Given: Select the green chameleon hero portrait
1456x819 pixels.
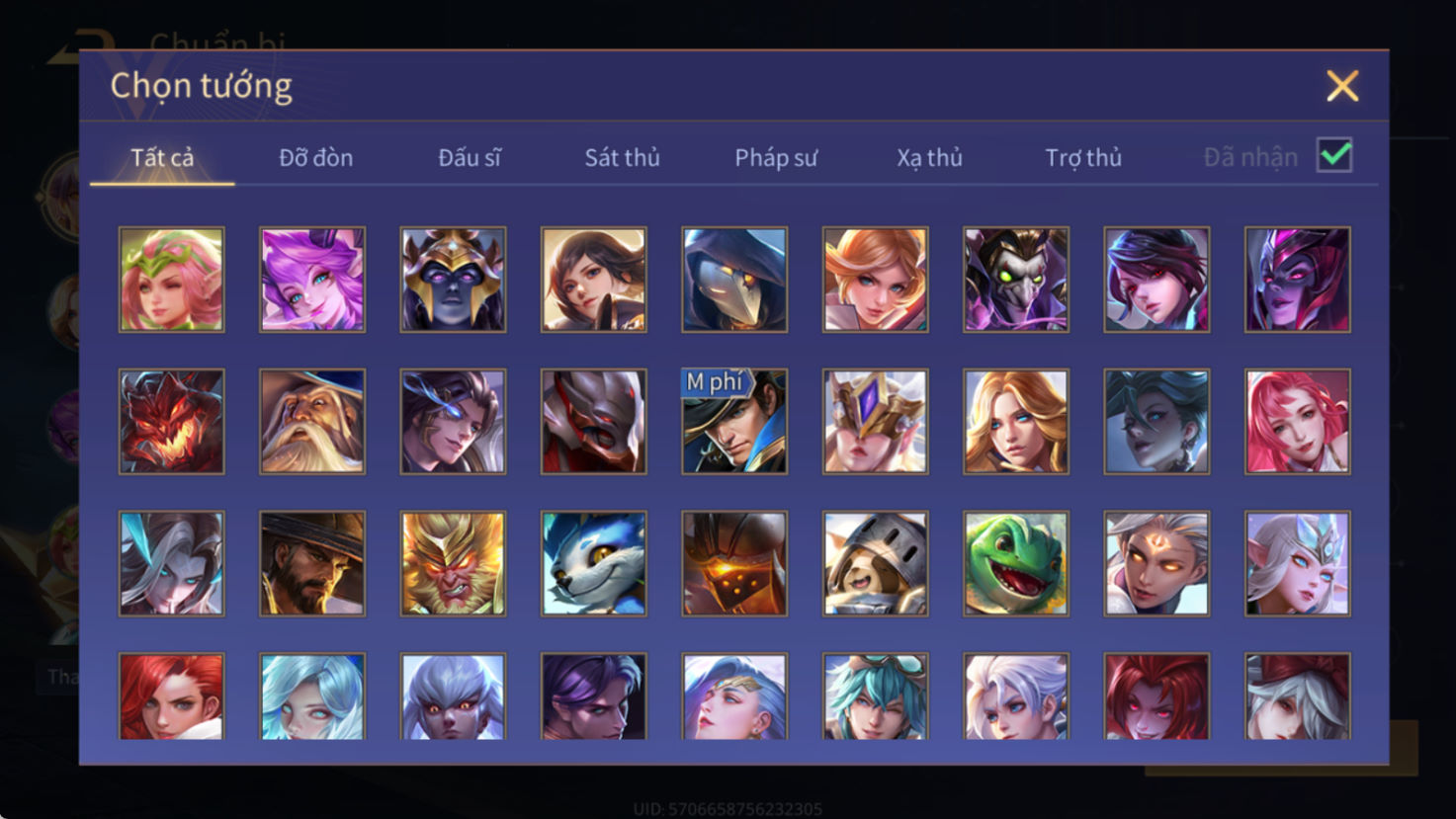Looking at the screenshot, I should tap(1016, 564).
